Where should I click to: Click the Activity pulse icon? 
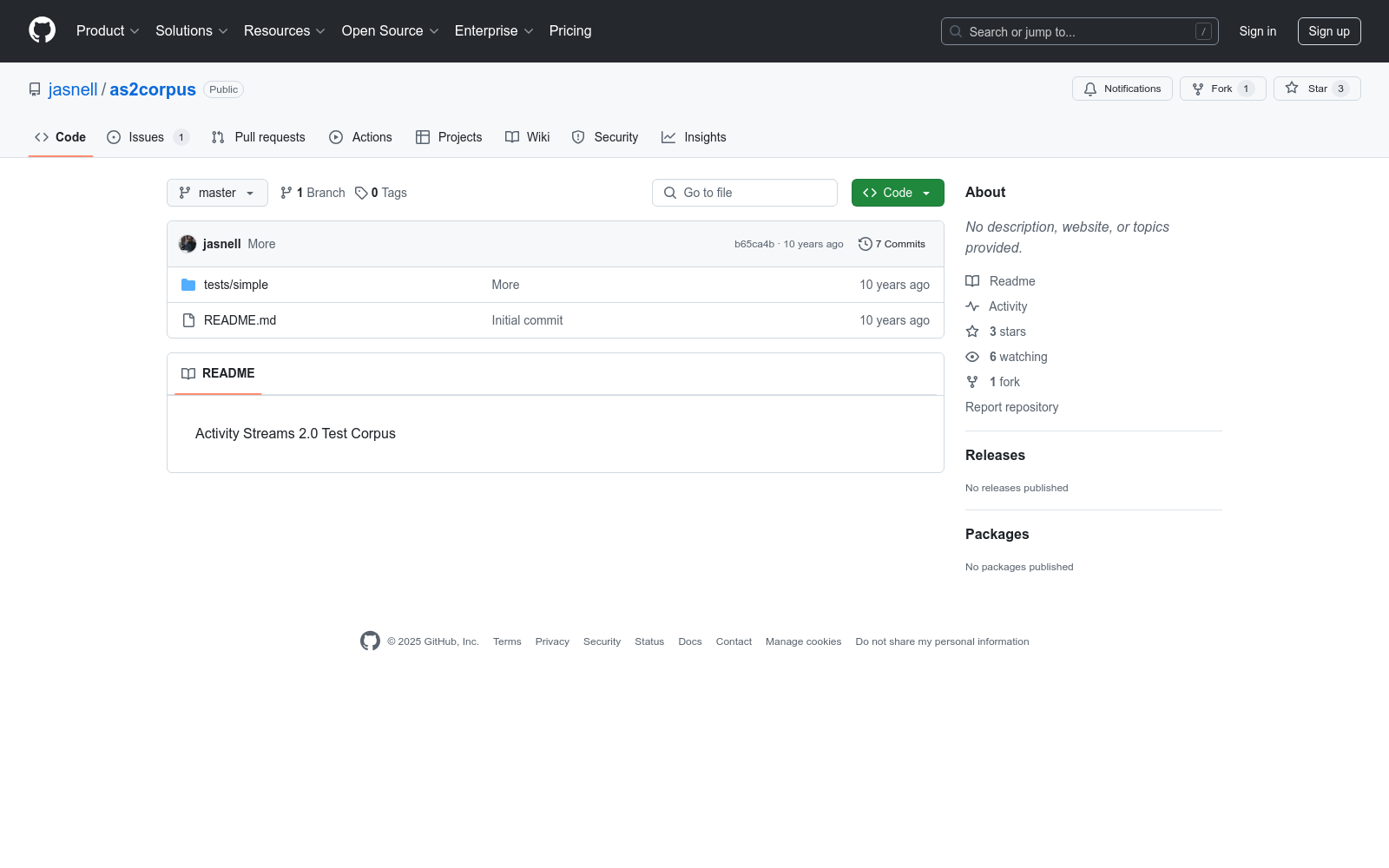point(972,306)
